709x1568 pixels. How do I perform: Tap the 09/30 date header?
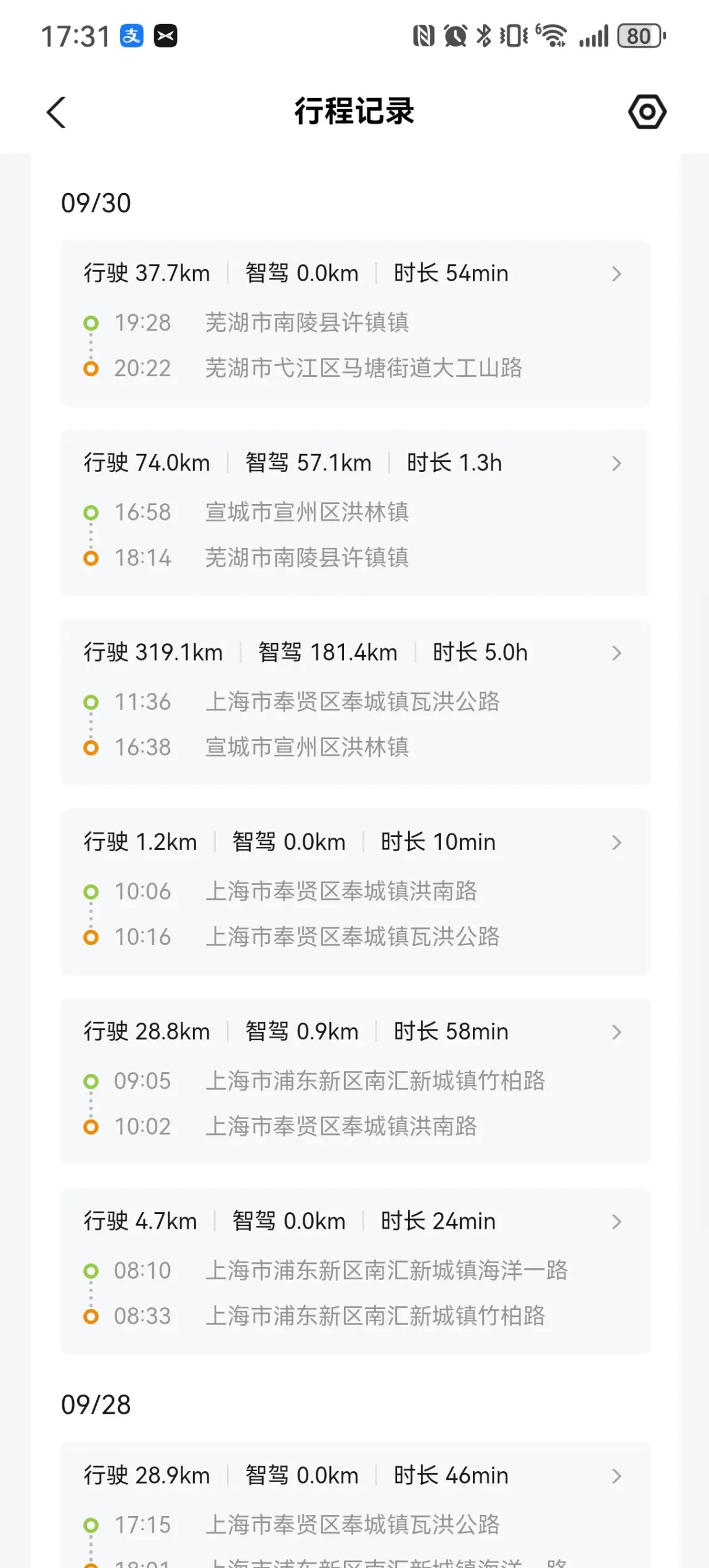[96, 203]
